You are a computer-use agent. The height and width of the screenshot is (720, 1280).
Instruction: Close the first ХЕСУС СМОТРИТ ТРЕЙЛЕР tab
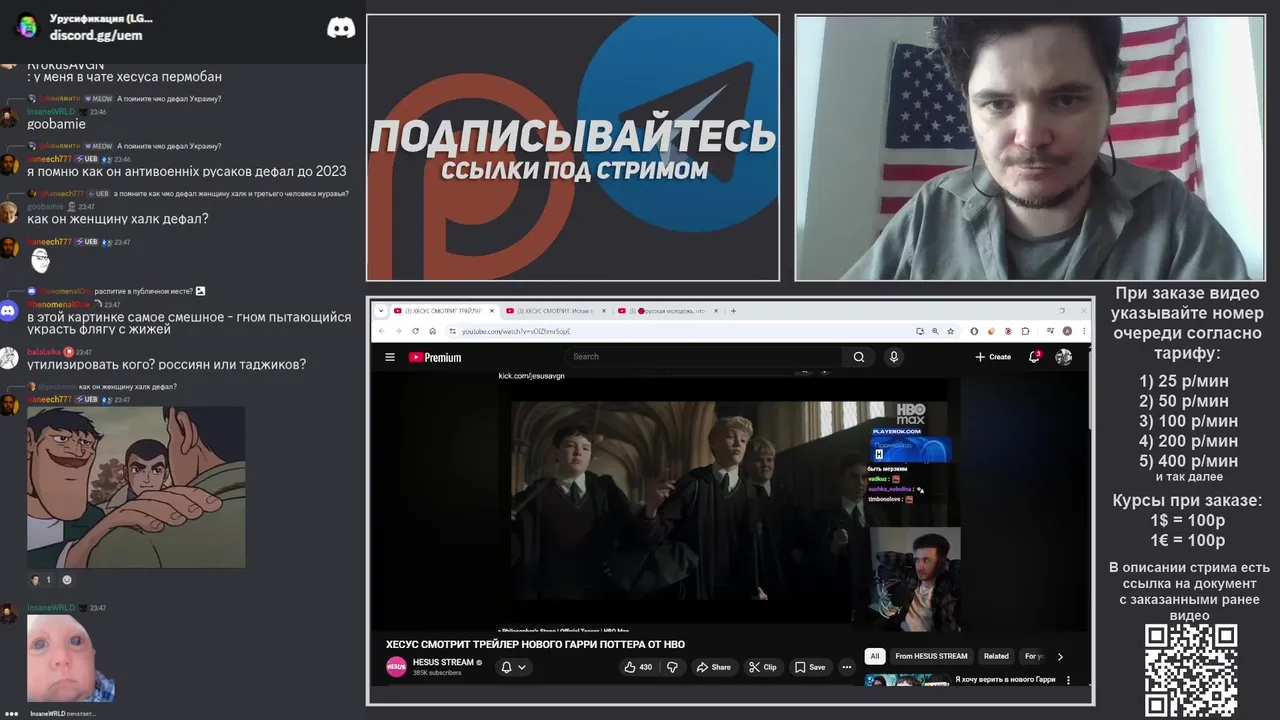coord(492,311)
